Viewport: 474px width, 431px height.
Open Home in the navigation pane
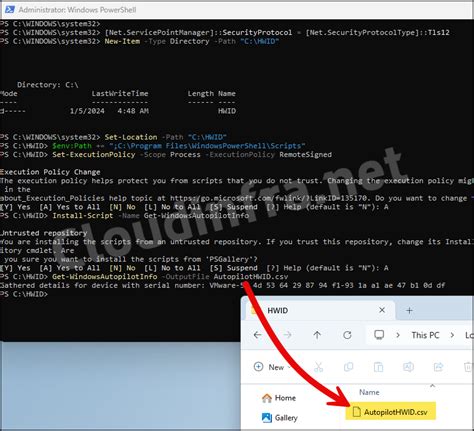coord(279,398)
